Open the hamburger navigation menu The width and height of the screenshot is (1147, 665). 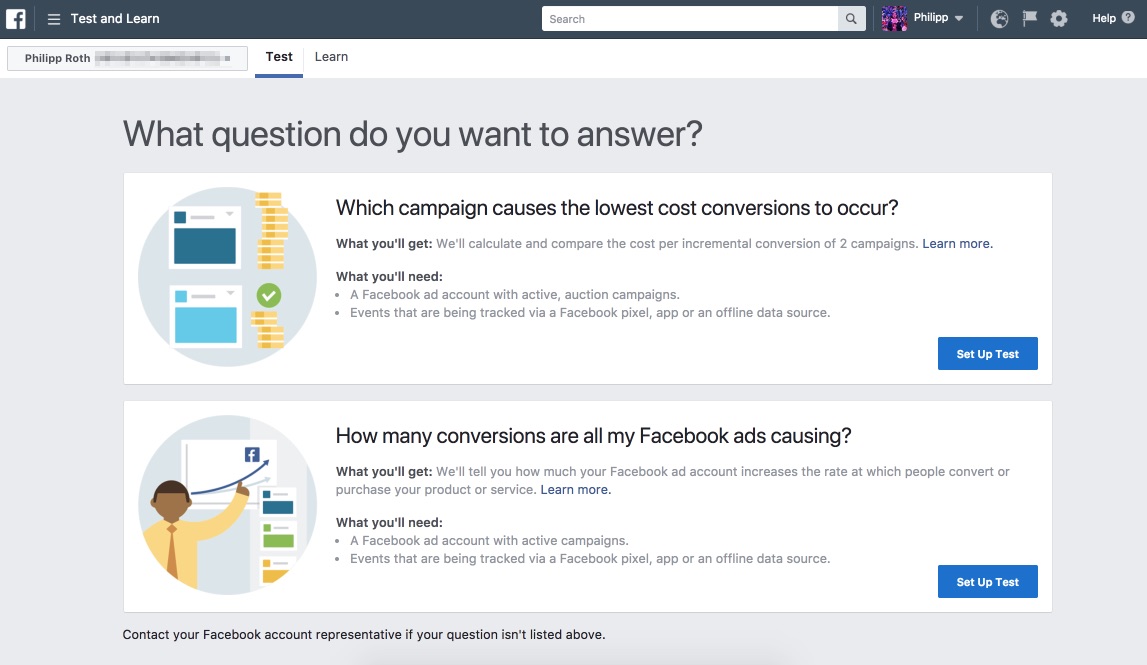click(x=54, y=19)
